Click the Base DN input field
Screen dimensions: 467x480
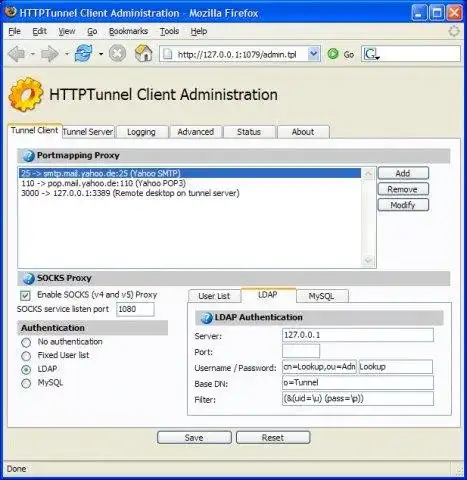[x=358, y=383]
